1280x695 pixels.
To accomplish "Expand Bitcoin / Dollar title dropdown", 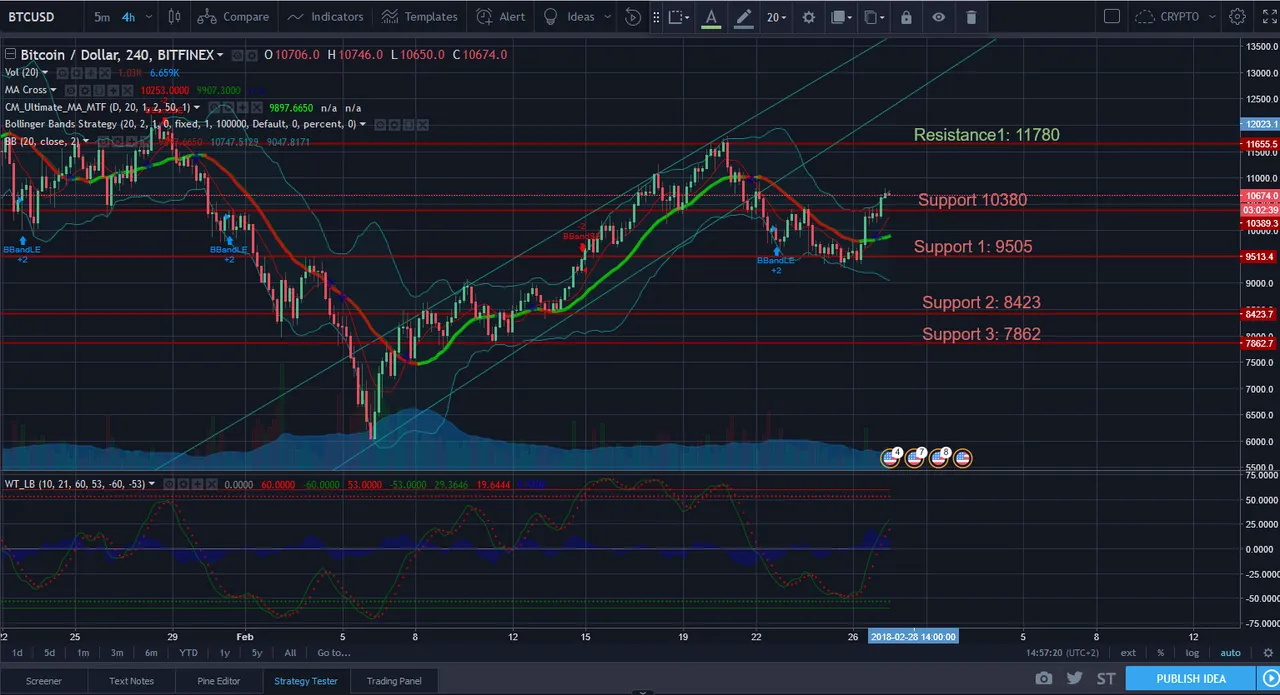I will coord(219,55).
